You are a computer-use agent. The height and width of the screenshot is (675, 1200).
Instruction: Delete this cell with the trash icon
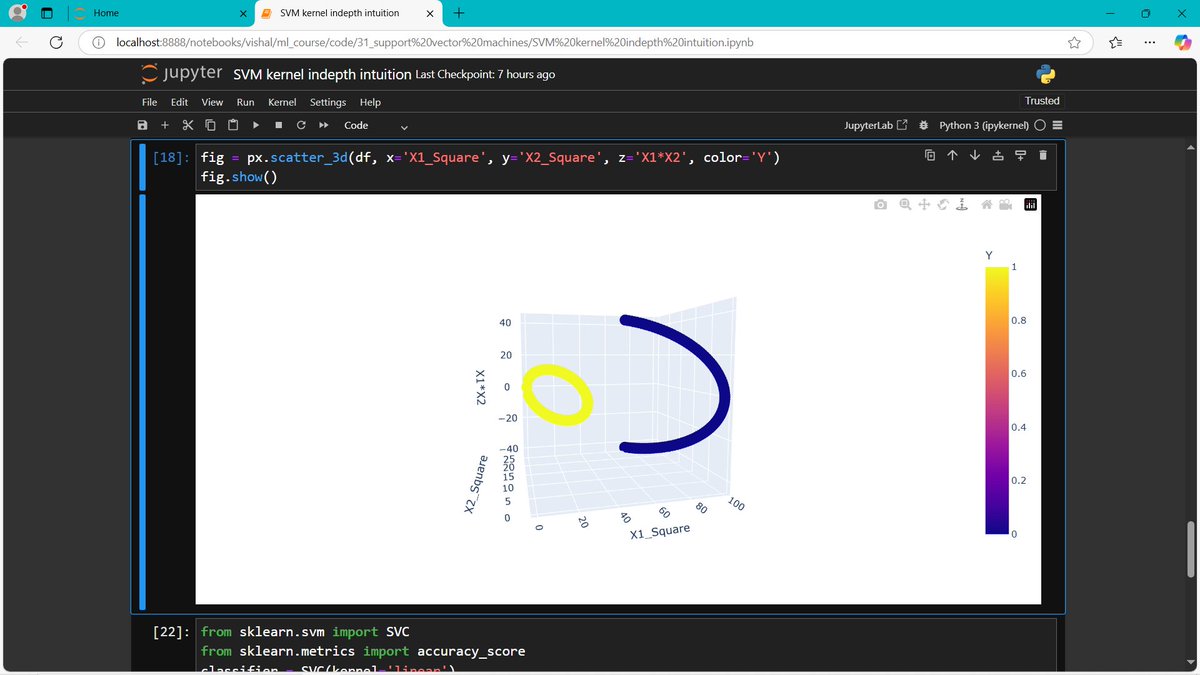[x=1043, y=155]
